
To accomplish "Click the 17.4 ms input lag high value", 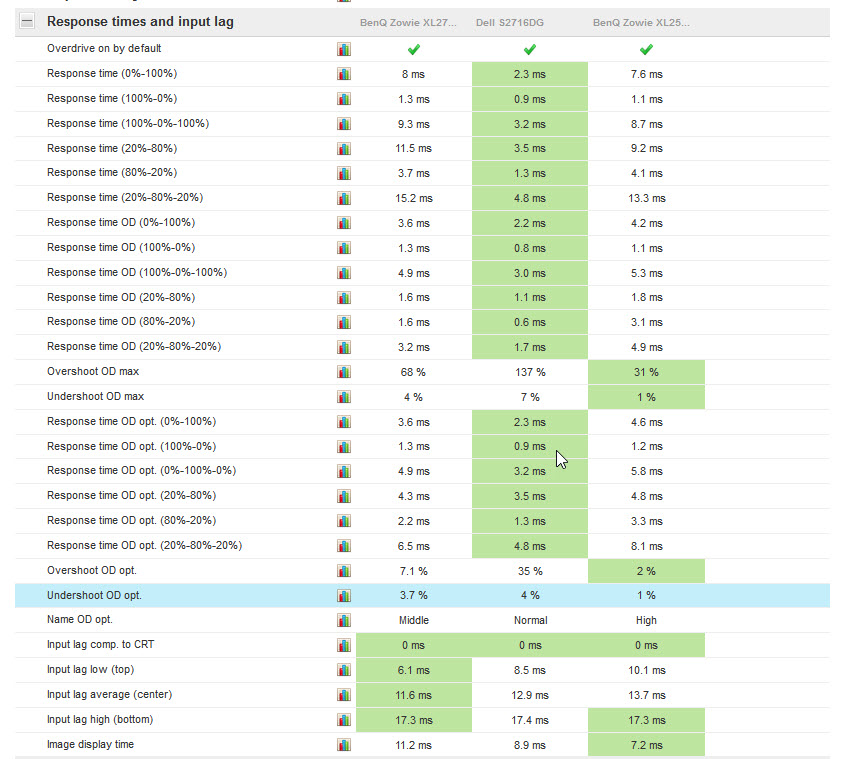I will (x=530, y=720).
